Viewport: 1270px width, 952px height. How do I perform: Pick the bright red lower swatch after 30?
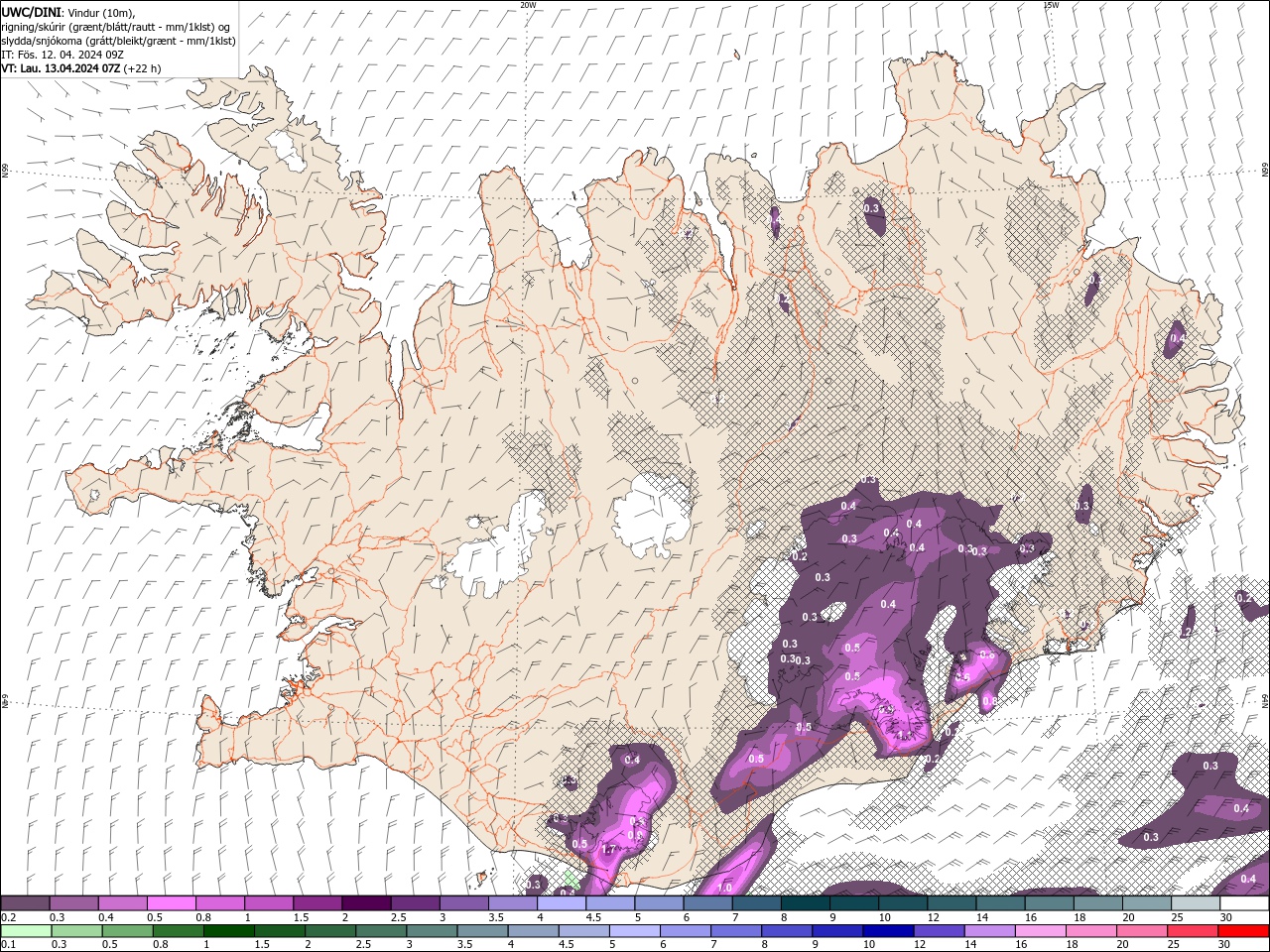[x=1244, y=931]
